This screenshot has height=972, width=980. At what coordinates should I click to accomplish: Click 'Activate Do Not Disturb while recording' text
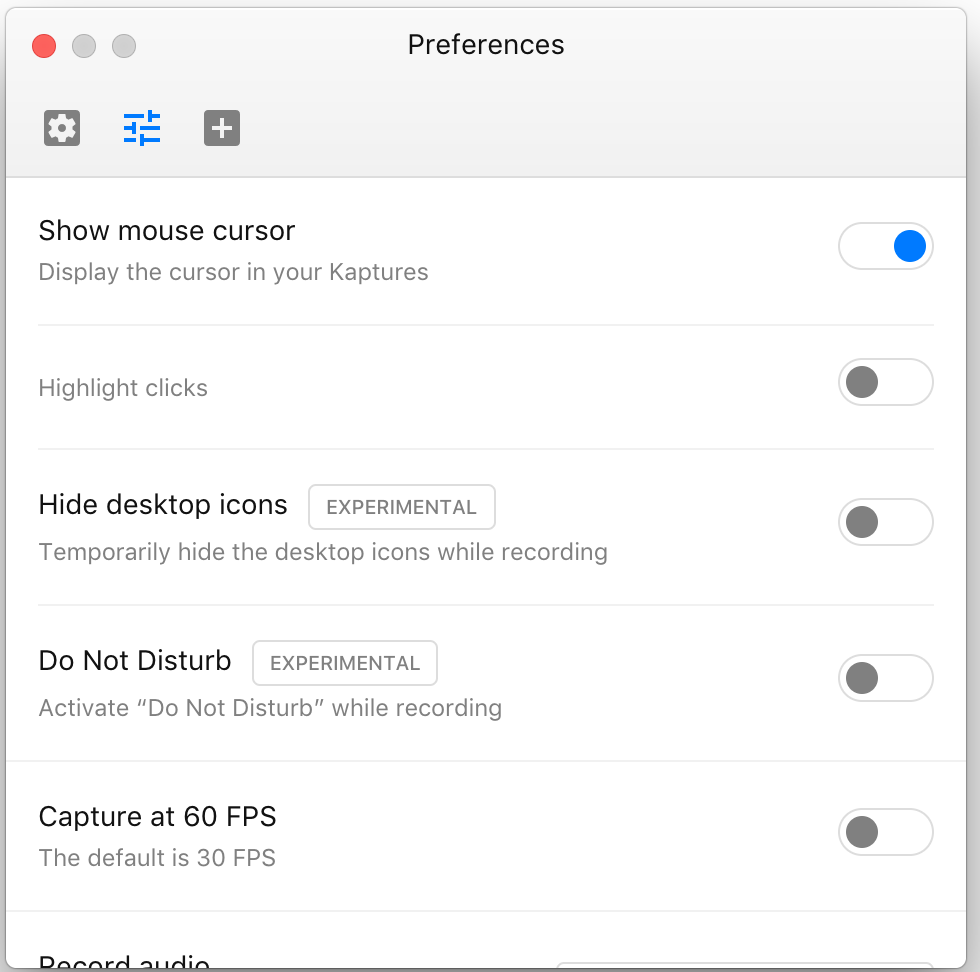pos(270,708)
